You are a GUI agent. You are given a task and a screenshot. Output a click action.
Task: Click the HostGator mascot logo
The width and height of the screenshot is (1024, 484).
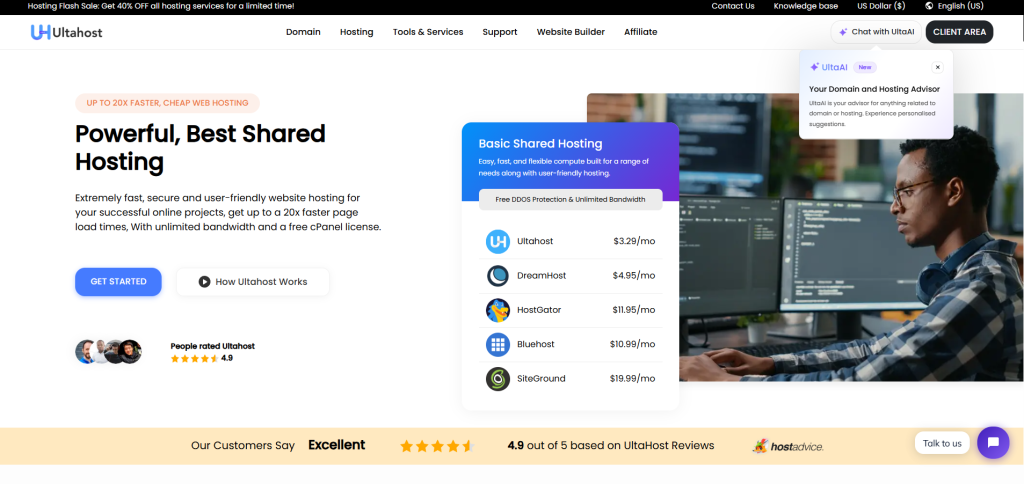click(x=498, y=310)
